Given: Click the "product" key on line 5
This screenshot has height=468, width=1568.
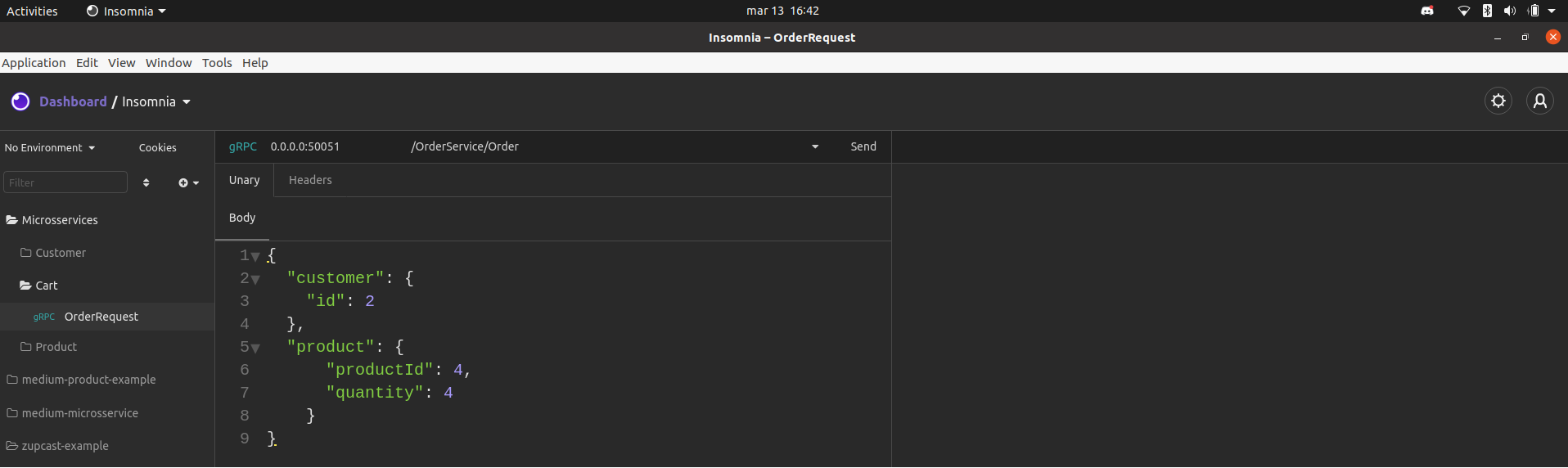Looking at the screenshot, I should coord(330,347).
